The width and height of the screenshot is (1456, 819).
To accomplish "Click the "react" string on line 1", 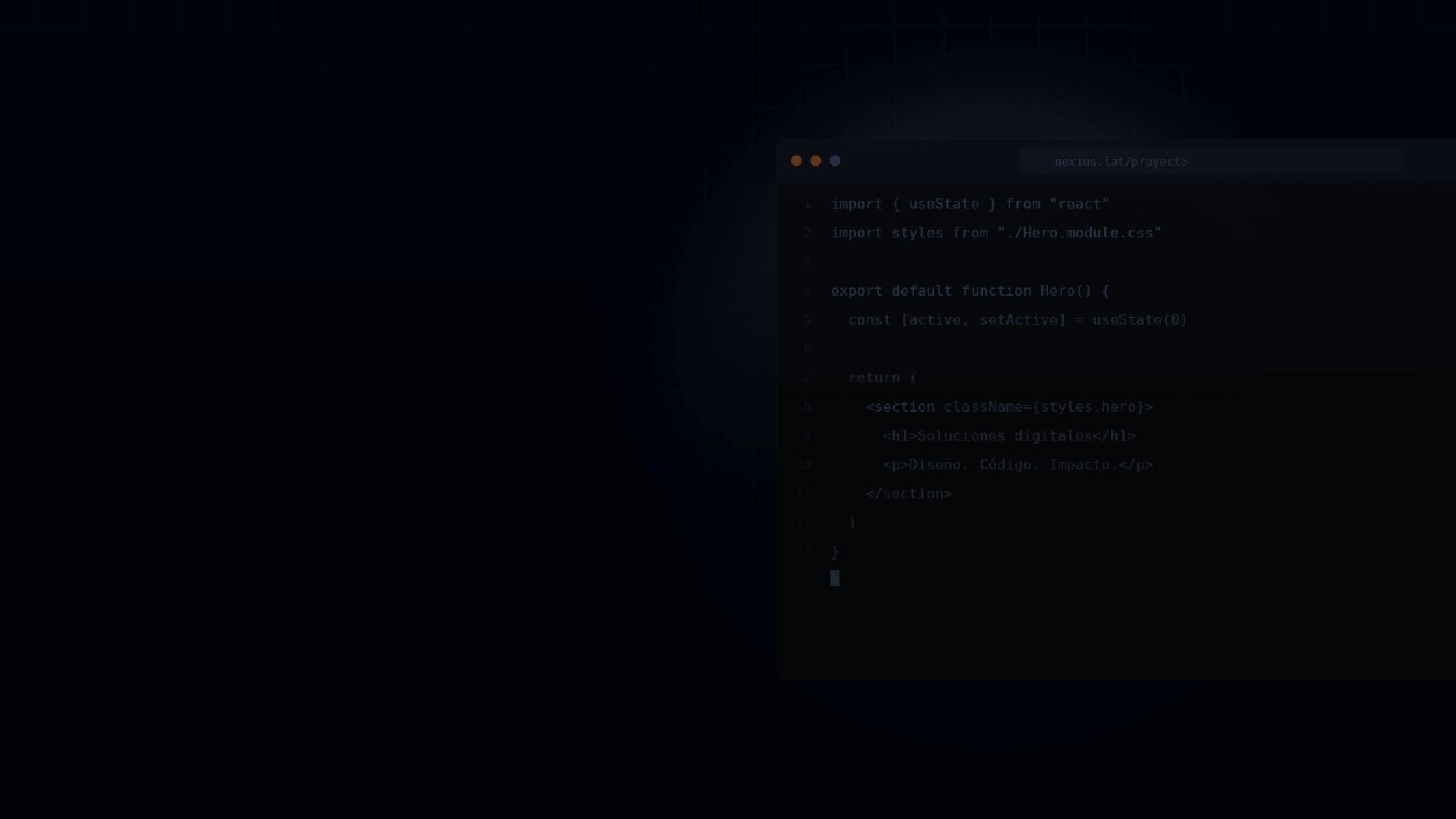I will pos(1079,204).
